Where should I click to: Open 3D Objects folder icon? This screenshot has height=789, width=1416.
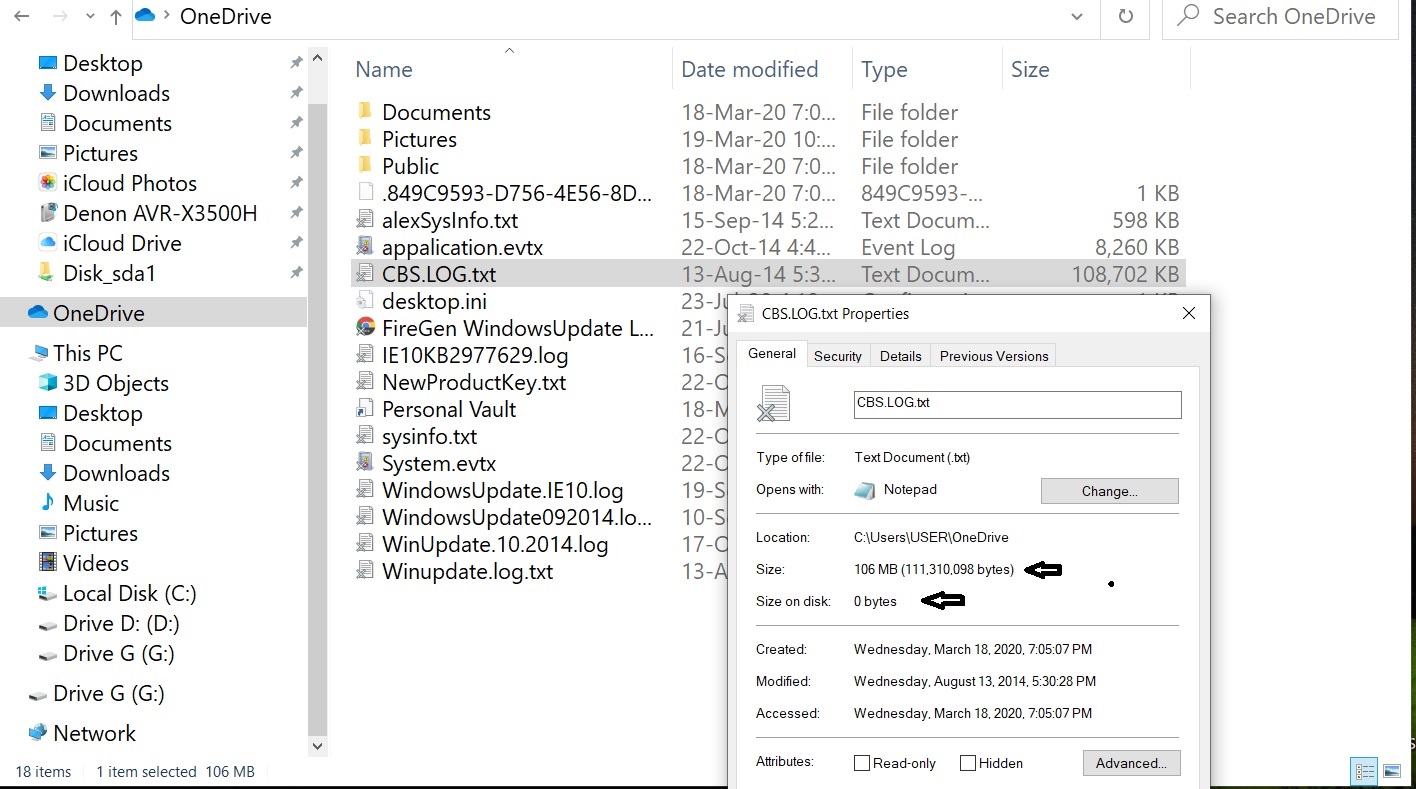click(47, 383)
